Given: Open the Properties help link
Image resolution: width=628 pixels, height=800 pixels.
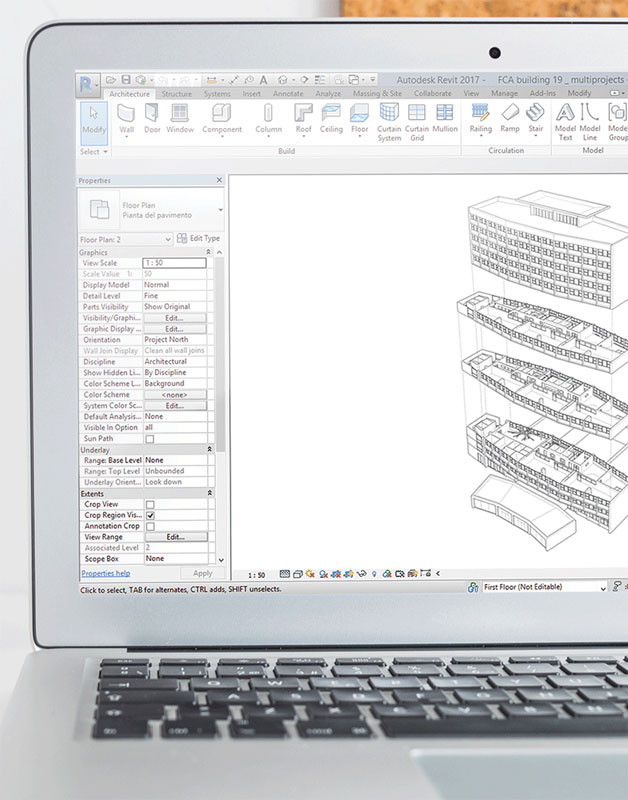Looking at the screenshot, I should pos(105,573).
